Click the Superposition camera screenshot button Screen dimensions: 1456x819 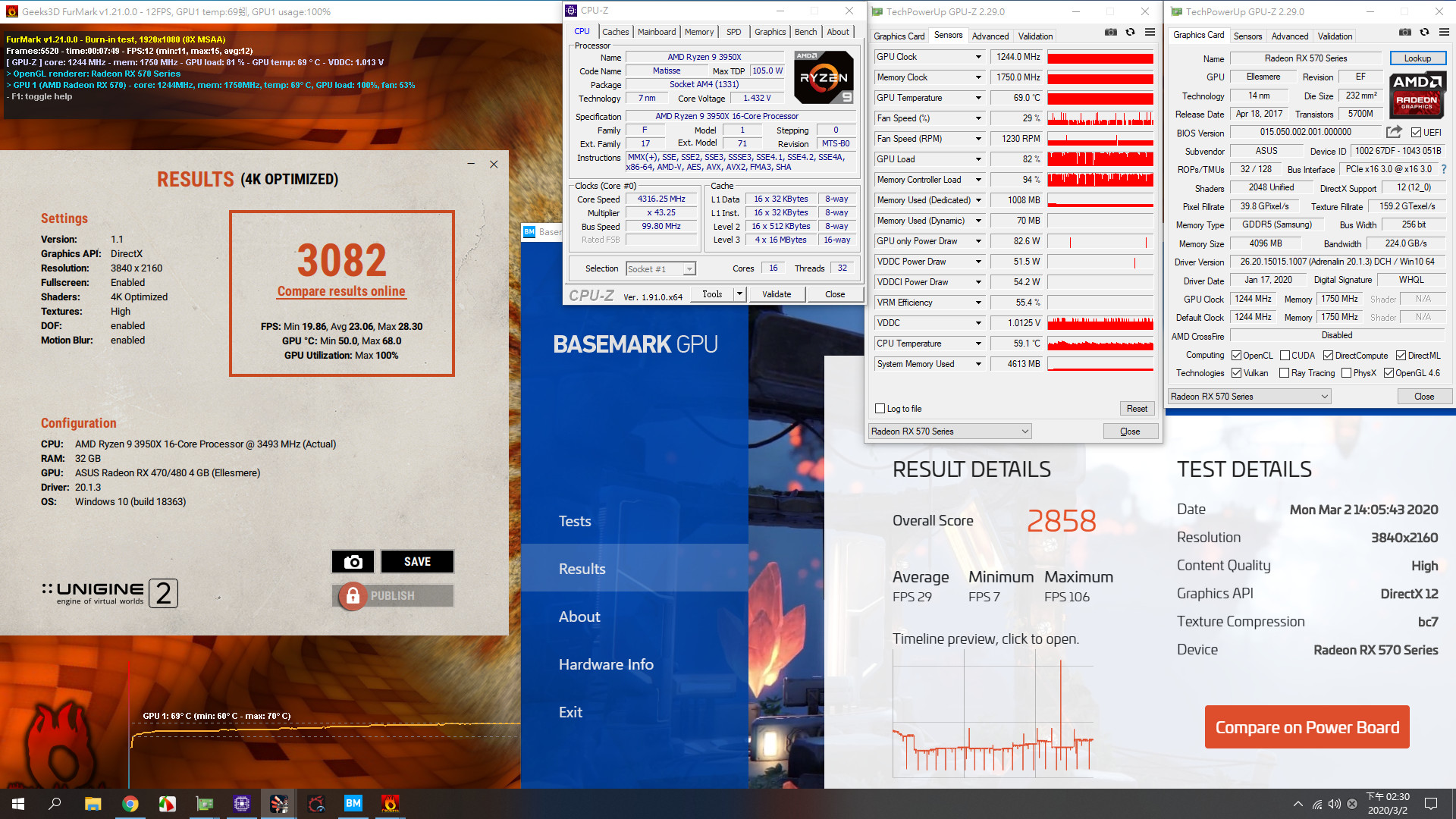click(353, 562)
